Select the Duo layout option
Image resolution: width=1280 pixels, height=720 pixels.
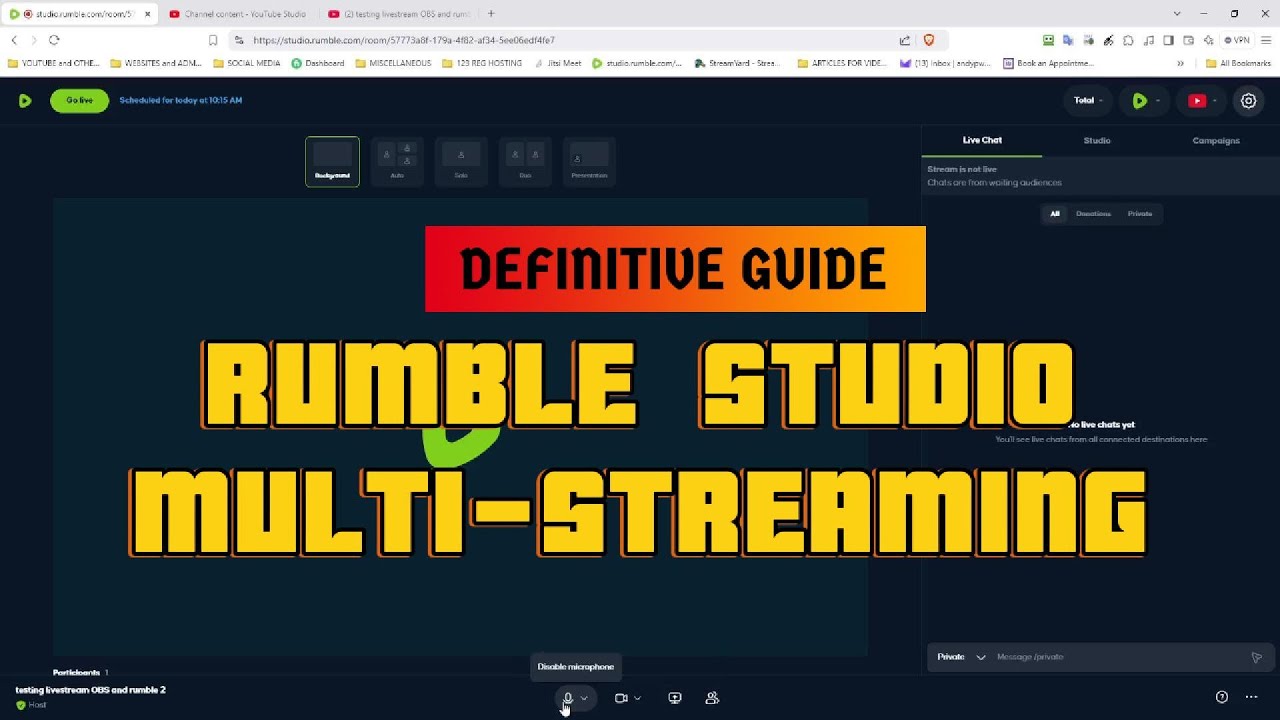coord(525,161)
